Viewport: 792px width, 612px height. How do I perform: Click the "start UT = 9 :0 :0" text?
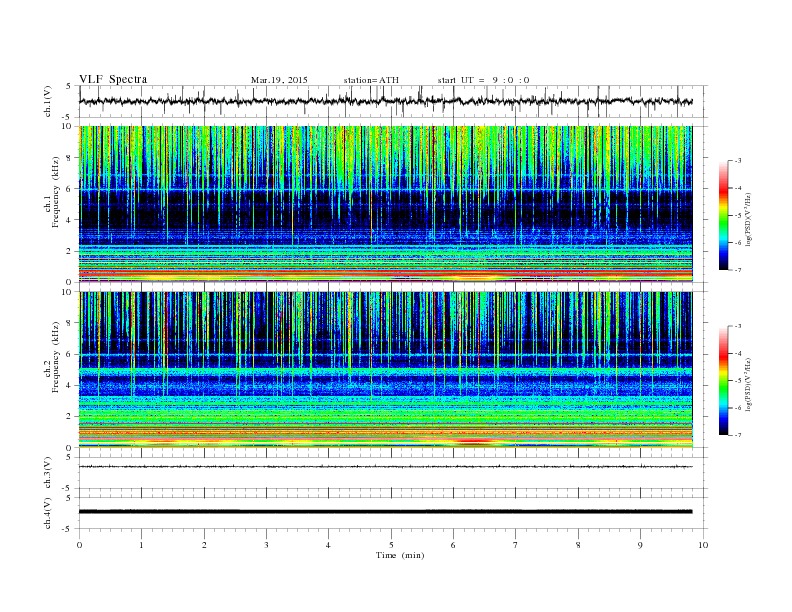pyautogui.click(x=483, y=80)
